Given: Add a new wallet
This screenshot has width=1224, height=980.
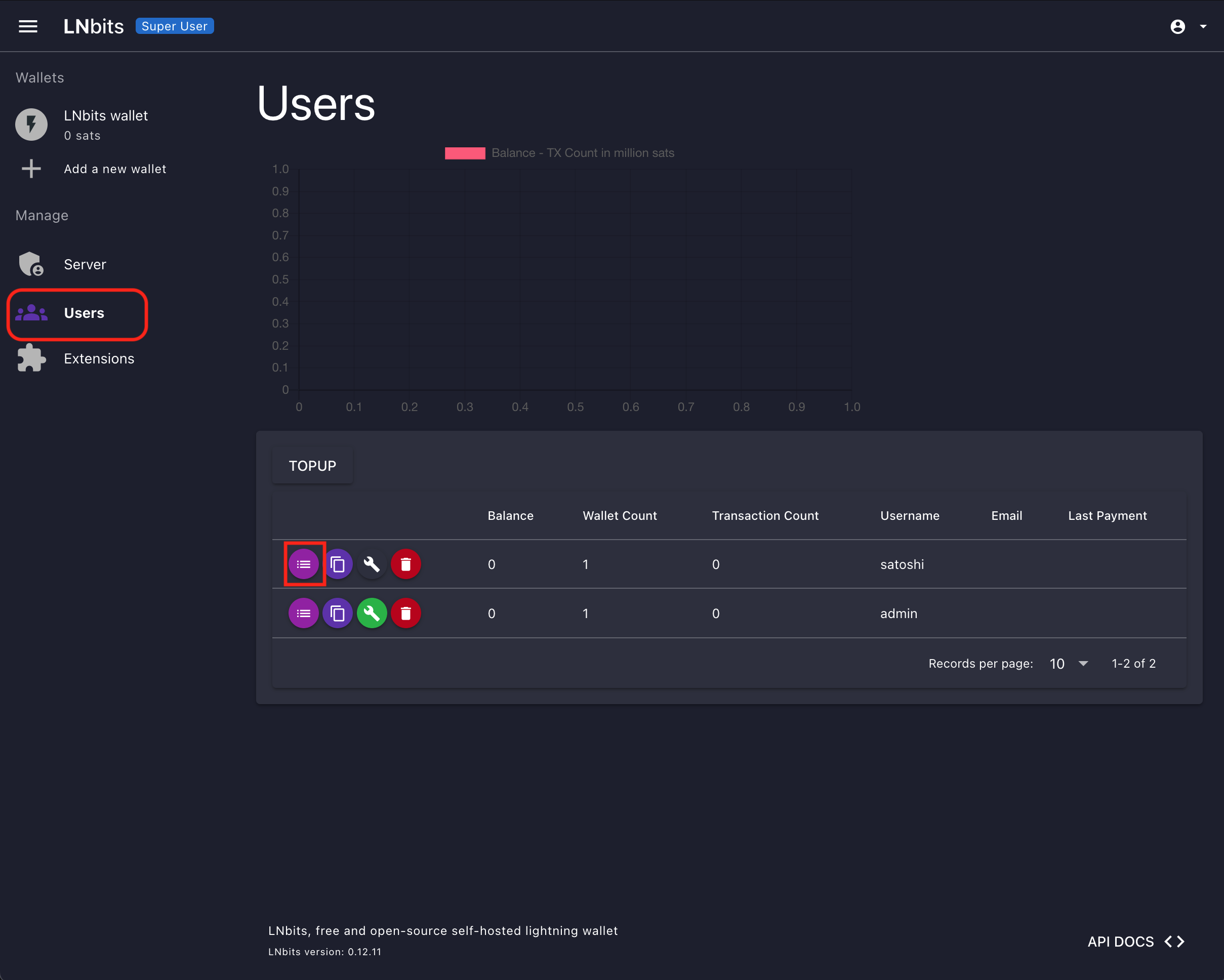Looking at the screenshot, I should pos(114,169).
